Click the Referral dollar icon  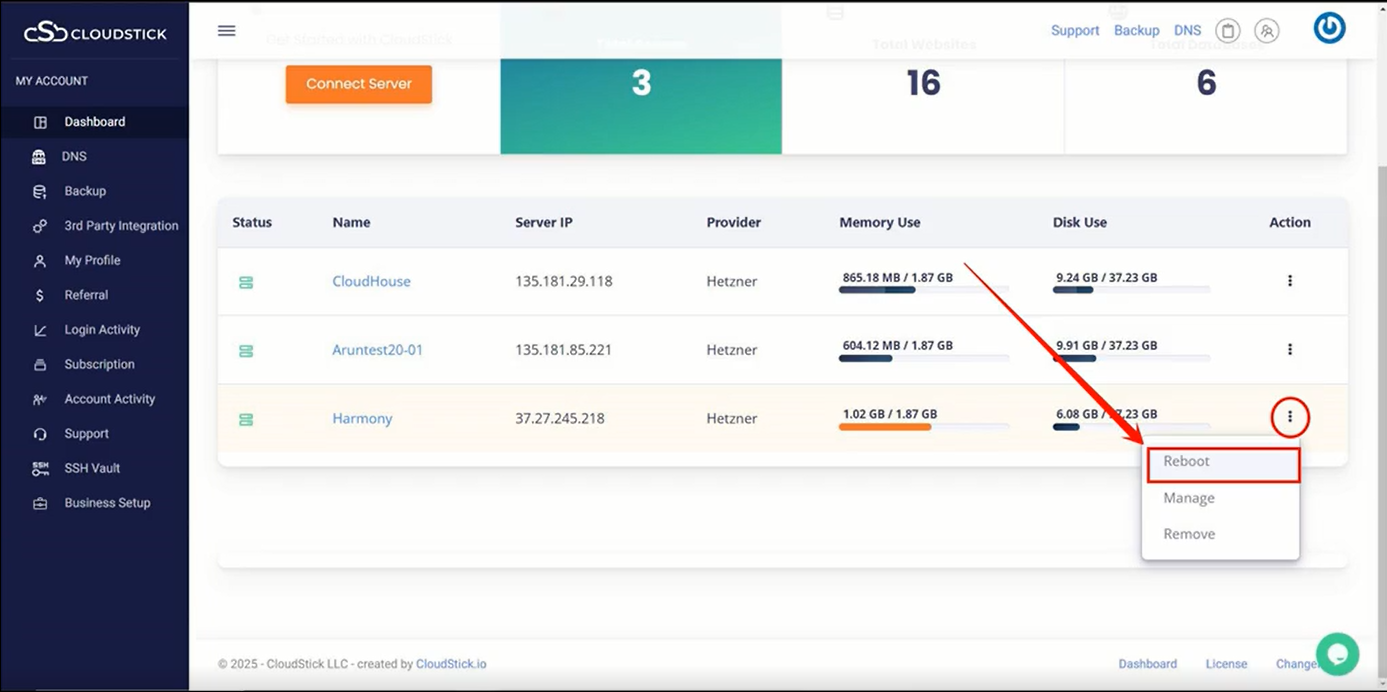click(40, 295)
